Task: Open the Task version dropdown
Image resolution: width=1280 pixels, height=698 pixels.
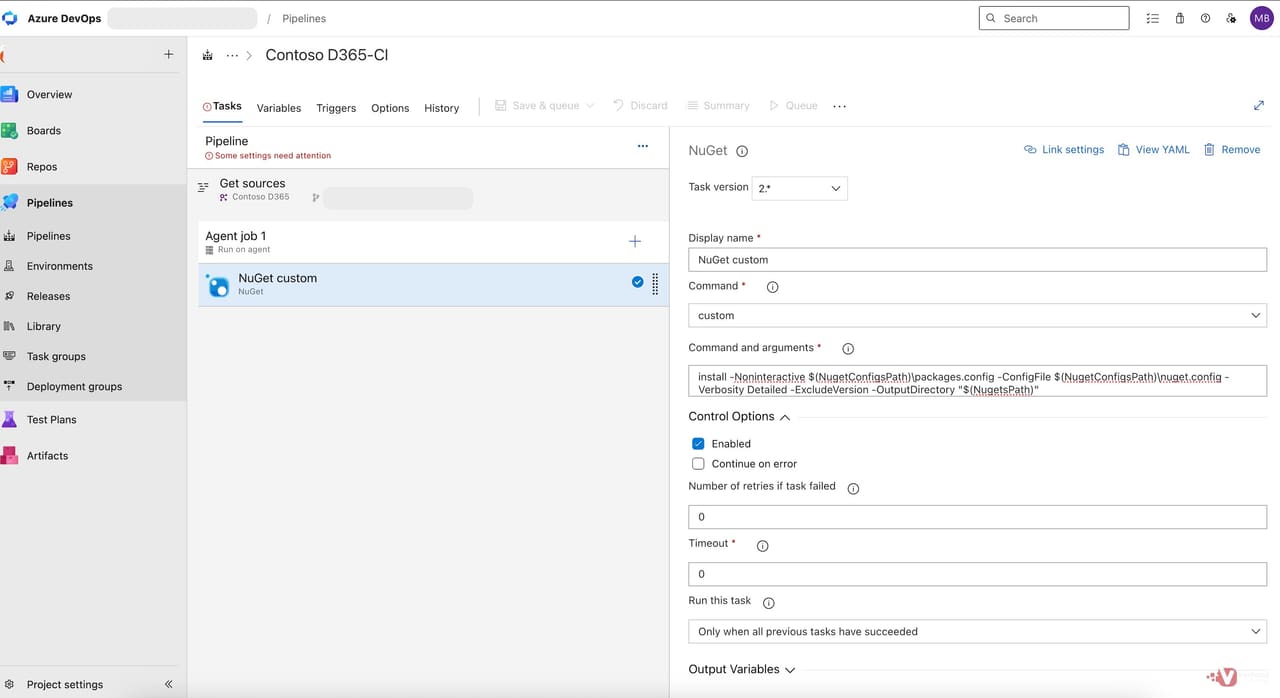Action: click(799, 187)
